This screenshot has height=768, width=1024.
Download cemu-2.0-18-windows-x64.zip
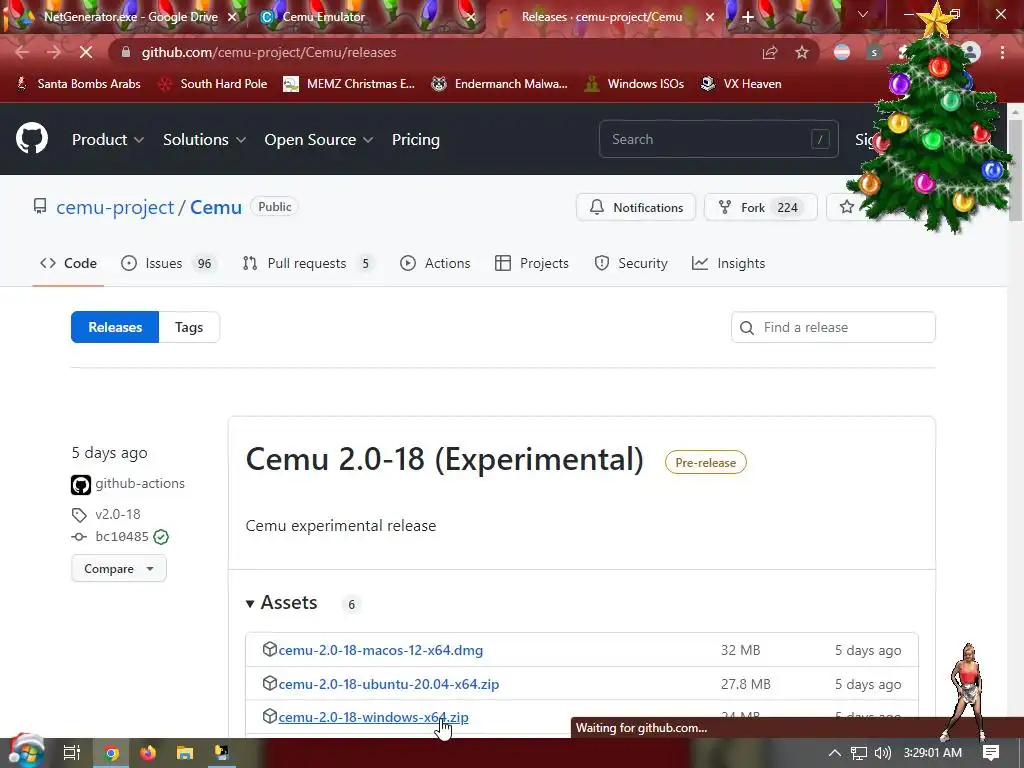click(374, 717)
